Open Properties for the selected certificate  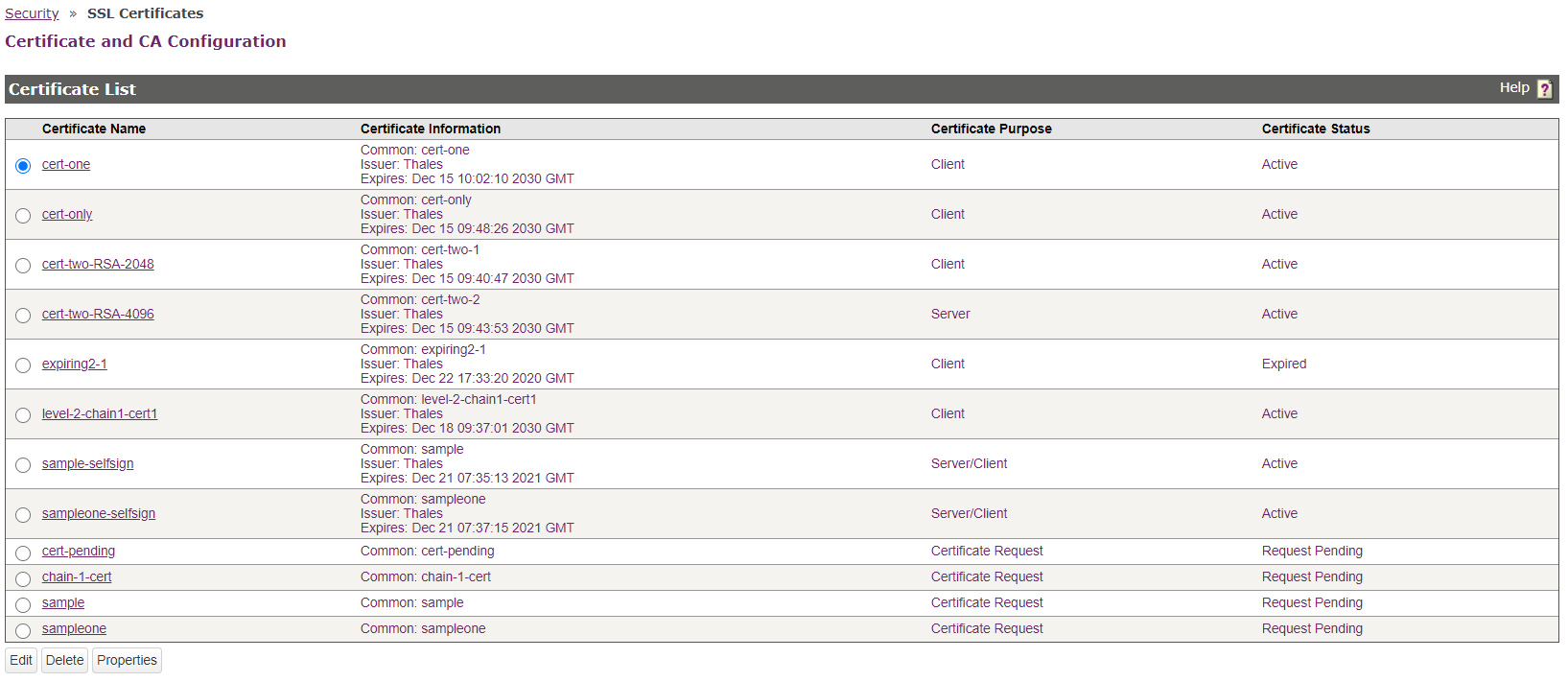[126, 660]
